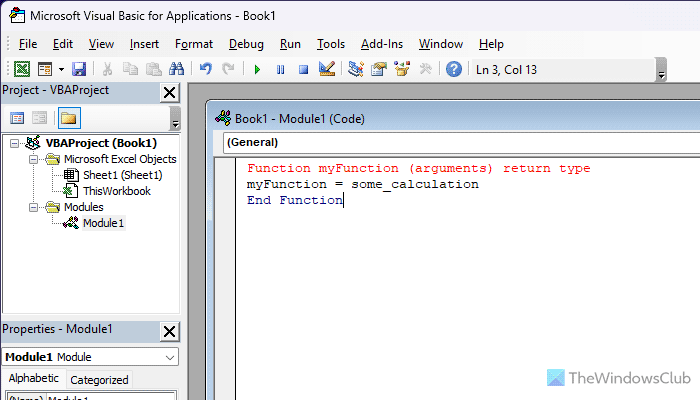Click the Insert UserForm toolbar icon
The height and width of the screenshot is (400, 700).
[x=45, y=69]
